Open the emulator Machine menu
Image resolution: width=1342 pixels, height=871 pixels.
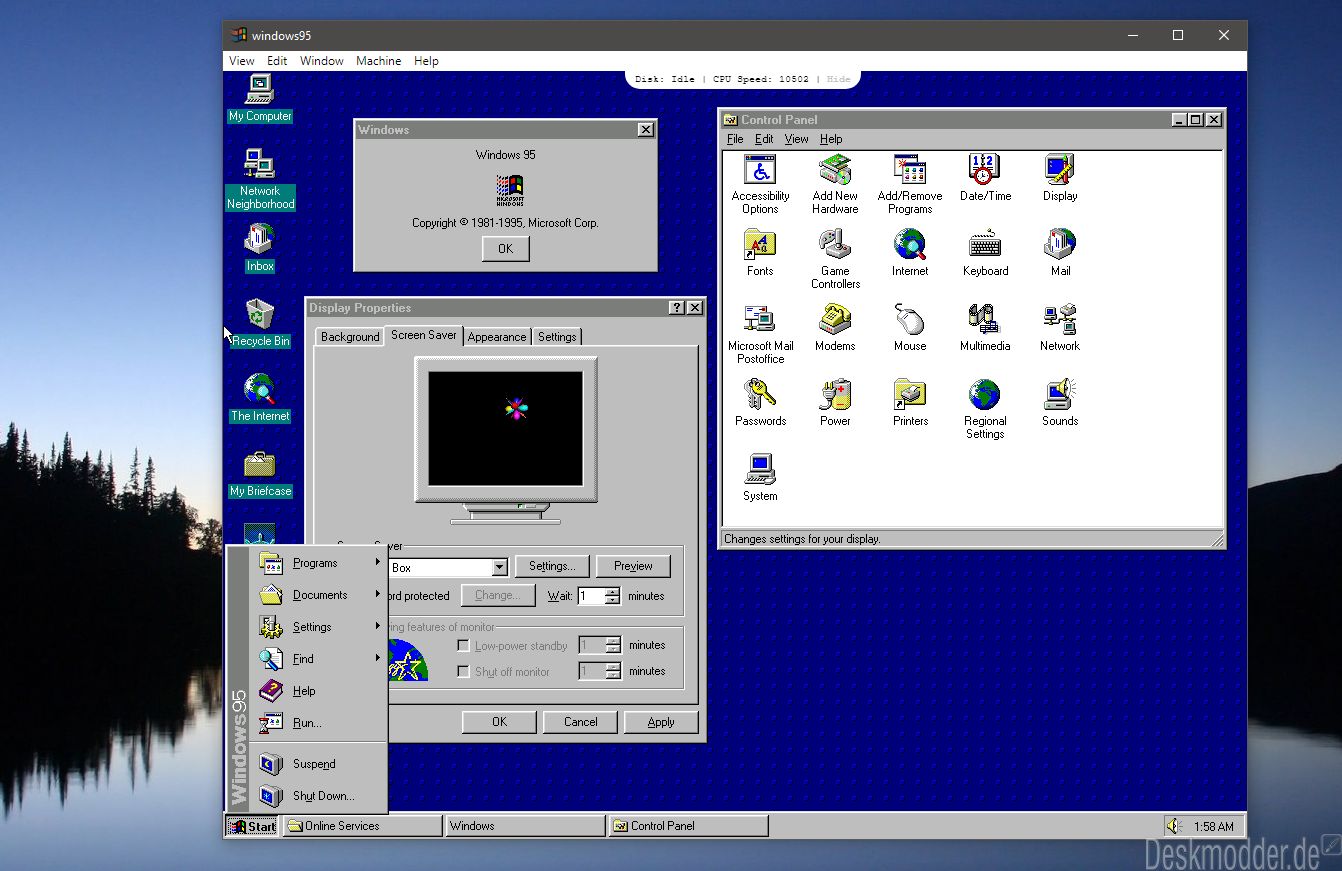point(379,61)
